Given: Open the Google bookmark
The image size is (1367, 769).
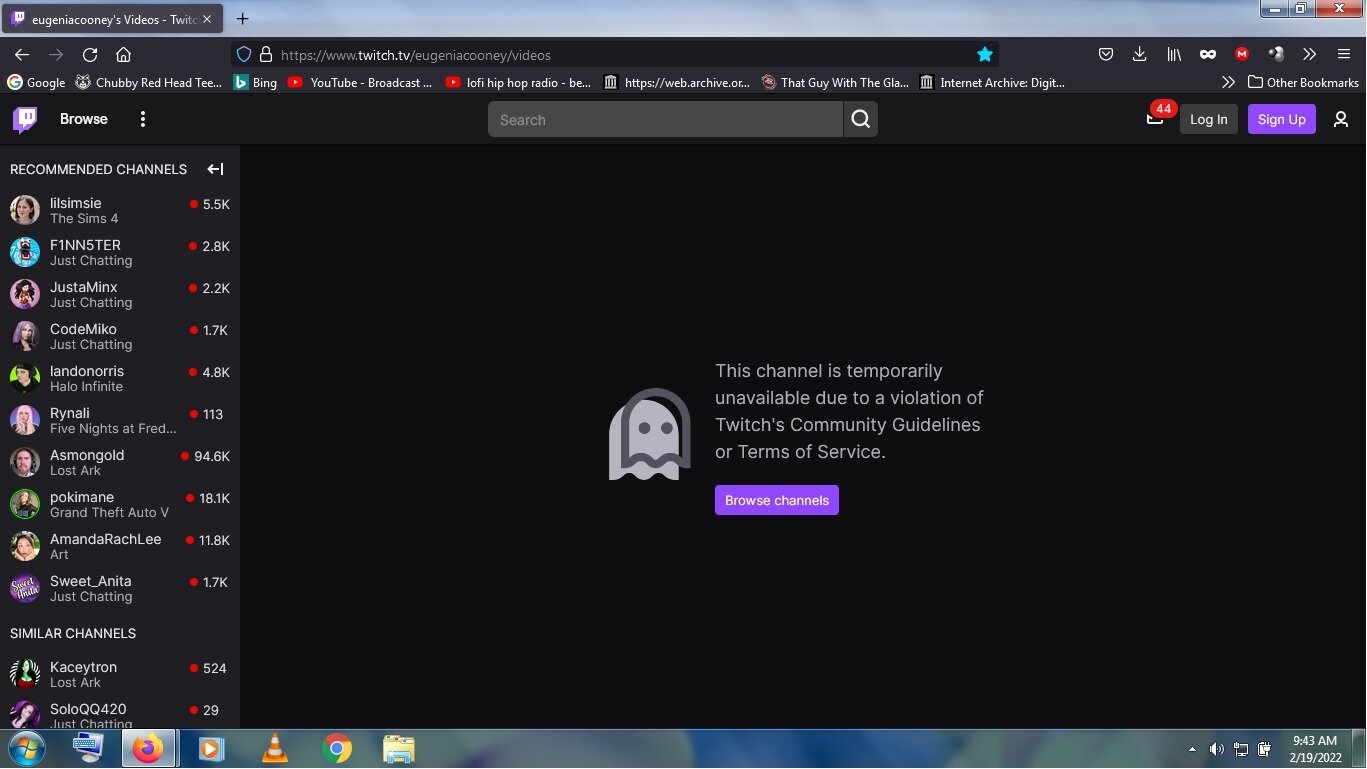Looking at the screenshot, I should [36, 82].
